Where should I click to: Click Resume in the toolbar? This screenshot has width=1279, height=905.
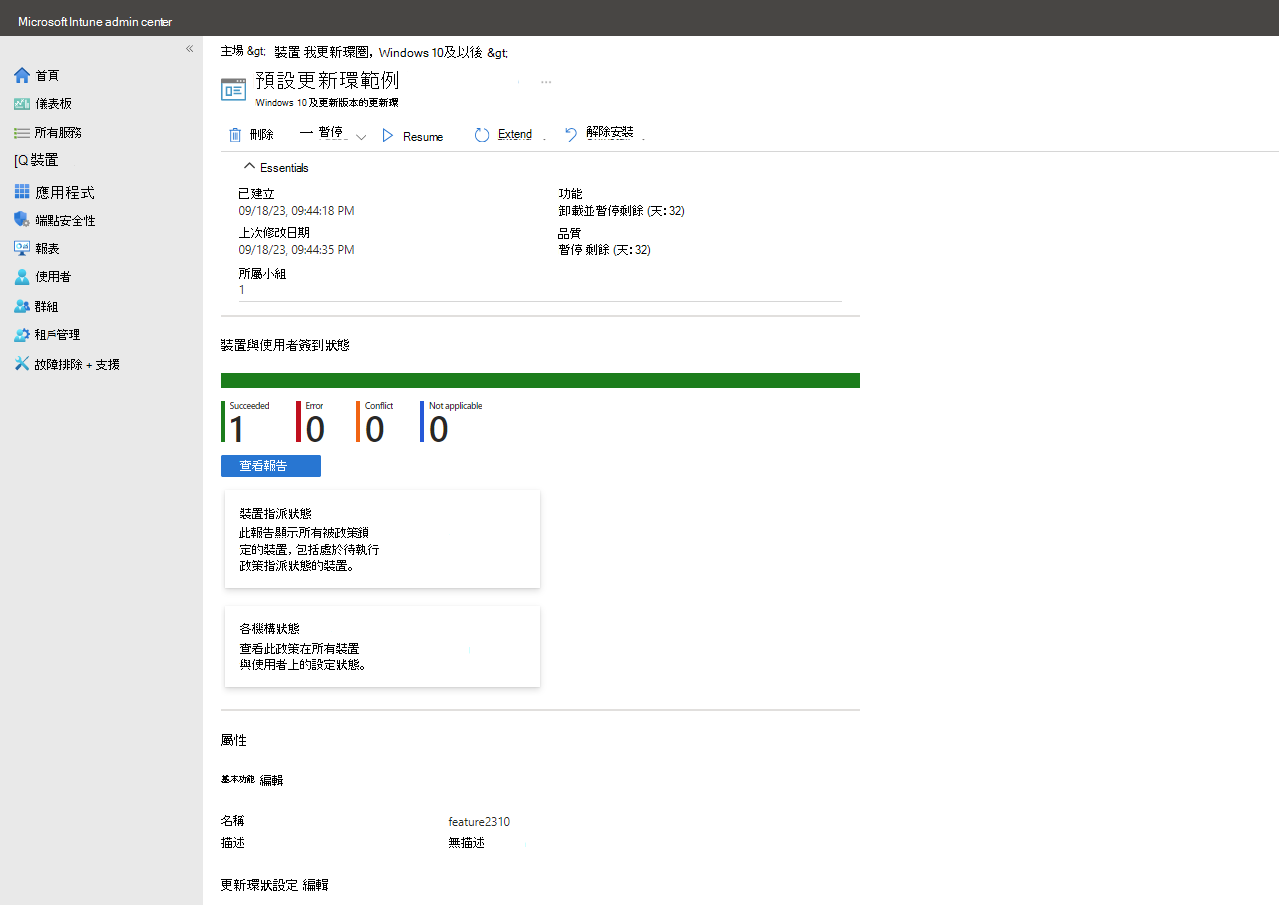pos(412,136)
